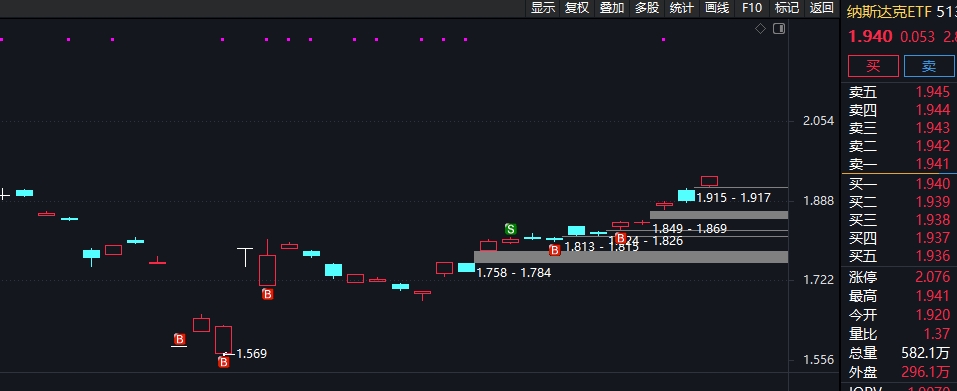Open 多股 multi-stock view

coord(647,8)
